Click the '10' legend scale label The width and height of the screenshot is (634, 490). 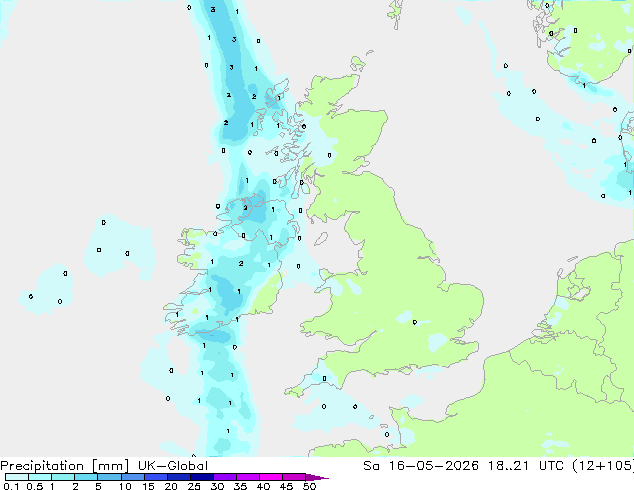[125, 486]
